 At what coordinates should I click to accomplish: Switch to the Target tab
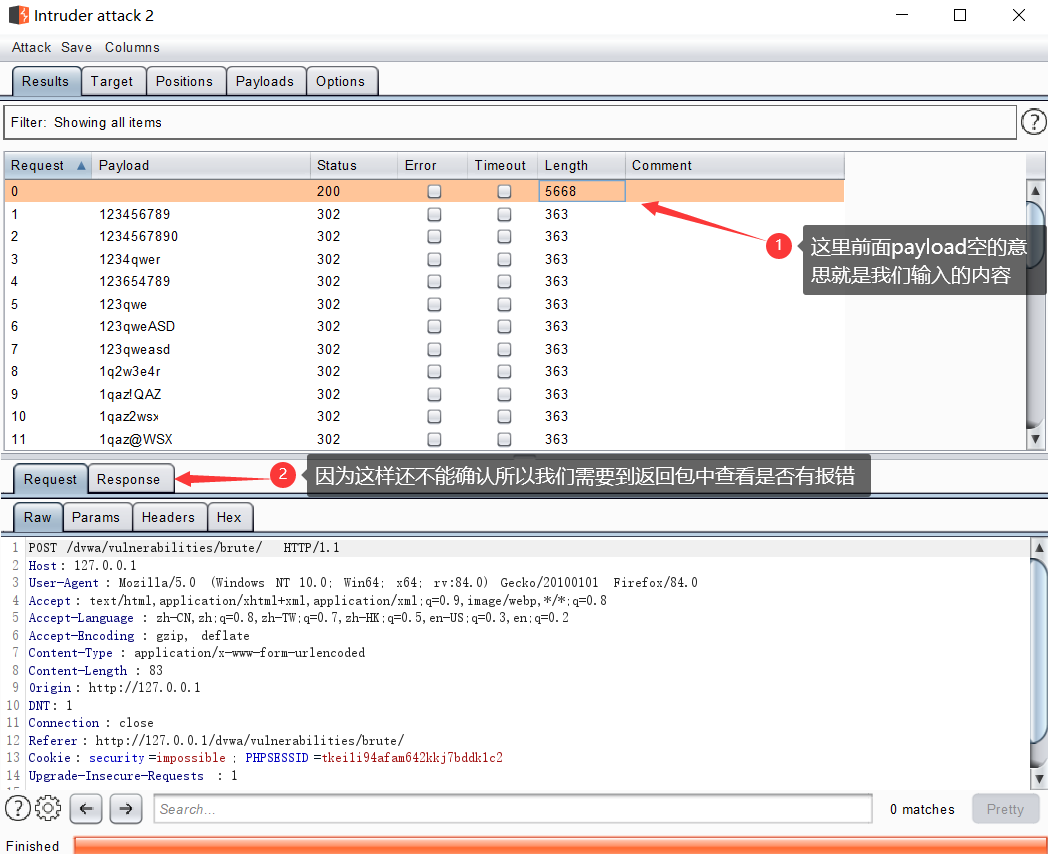point(113,82)
